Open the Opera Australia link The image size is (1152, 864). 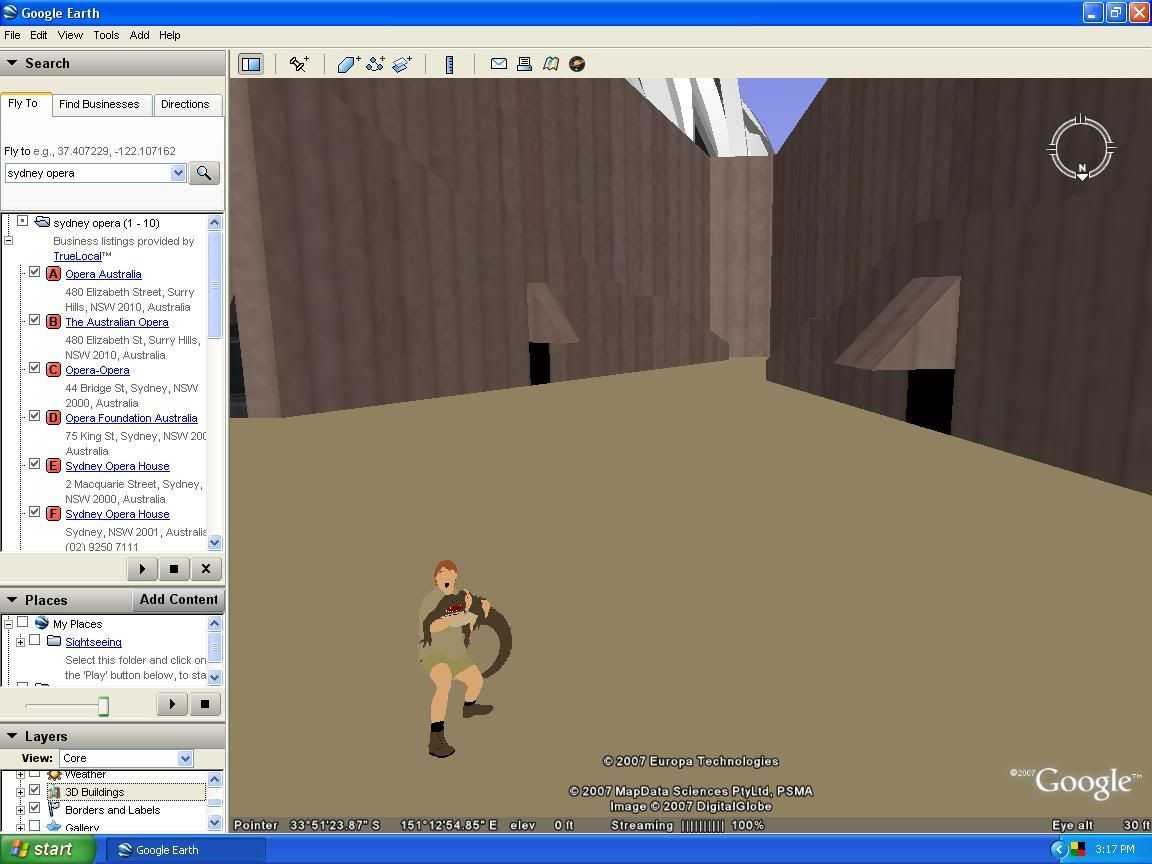(x=104, y=274)
